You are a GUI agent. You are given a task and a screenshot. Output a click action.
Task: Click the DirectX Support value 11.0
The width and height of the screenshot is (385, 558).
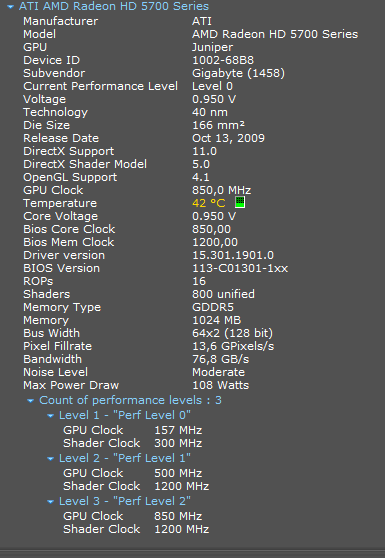coord(205,151)
